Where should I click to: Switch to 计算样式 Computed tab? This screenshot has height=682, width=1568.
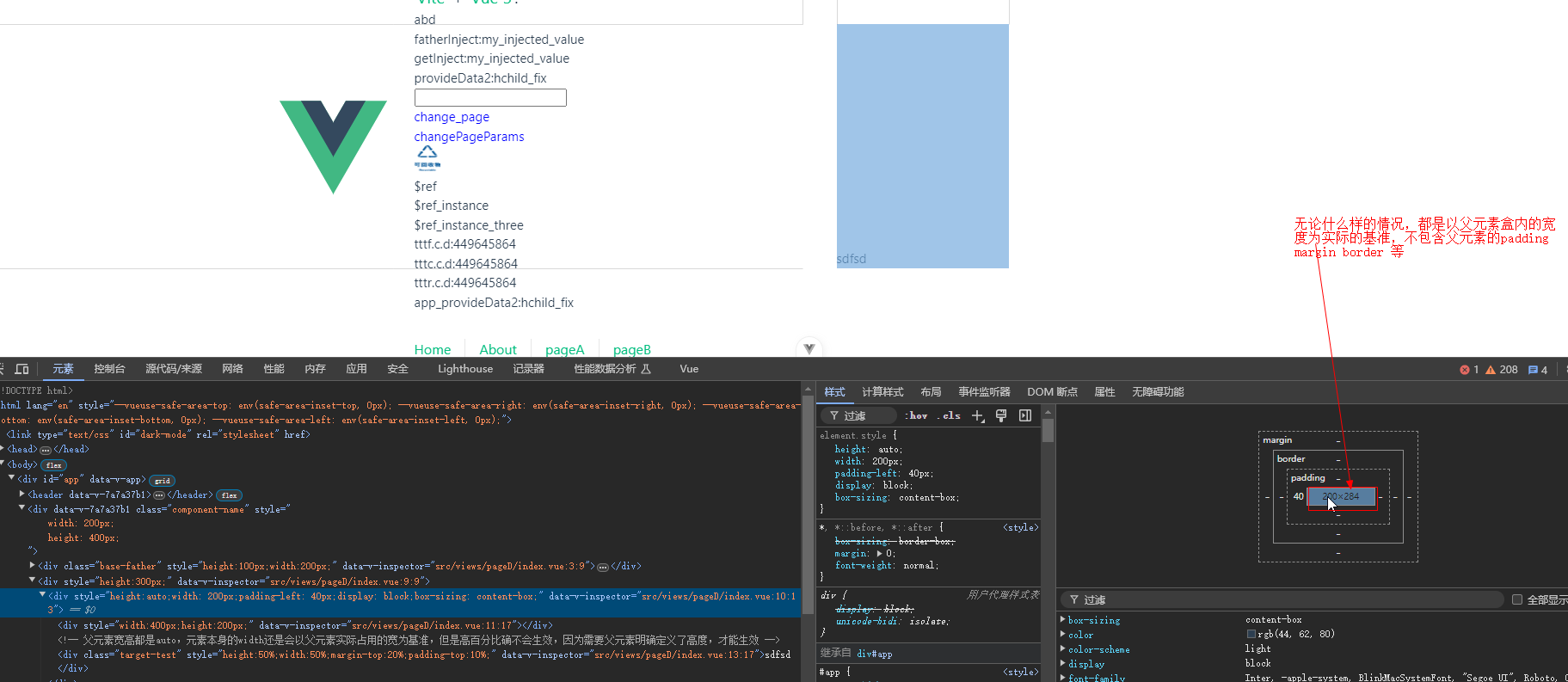(x=882, y=392)
